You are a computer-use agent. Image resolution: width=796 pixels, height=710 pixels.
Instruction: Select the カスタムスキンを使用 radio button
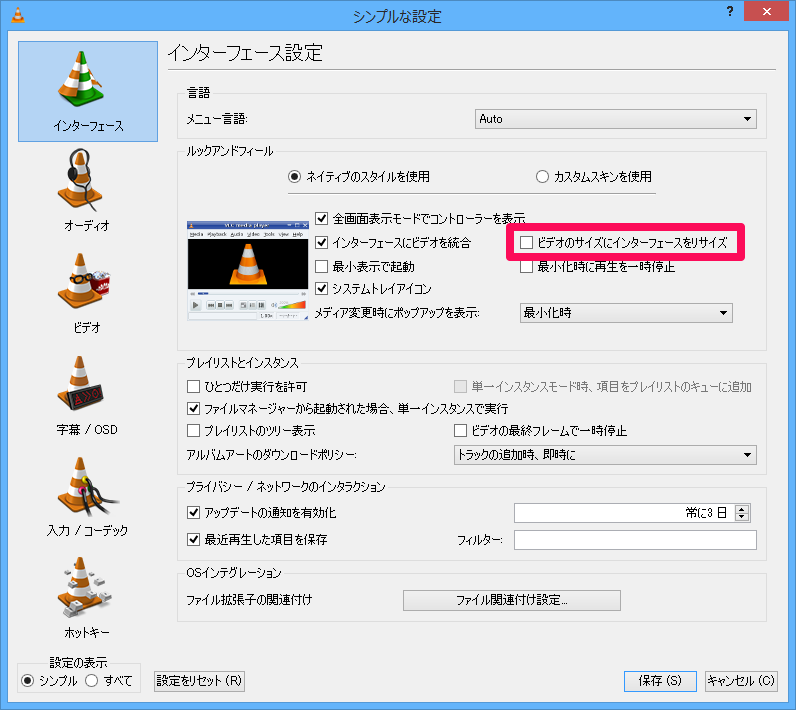coord(542,177)
